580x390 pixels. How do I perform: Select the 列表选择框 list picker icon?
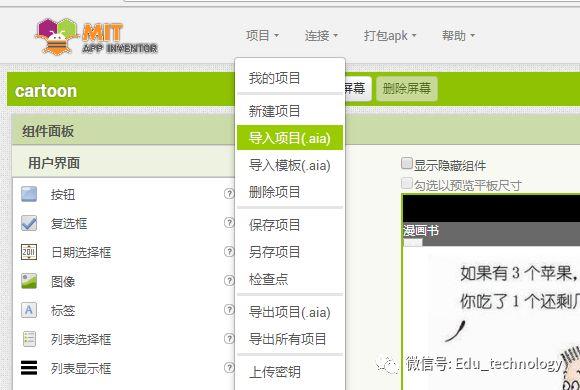[x=29, y=339]
